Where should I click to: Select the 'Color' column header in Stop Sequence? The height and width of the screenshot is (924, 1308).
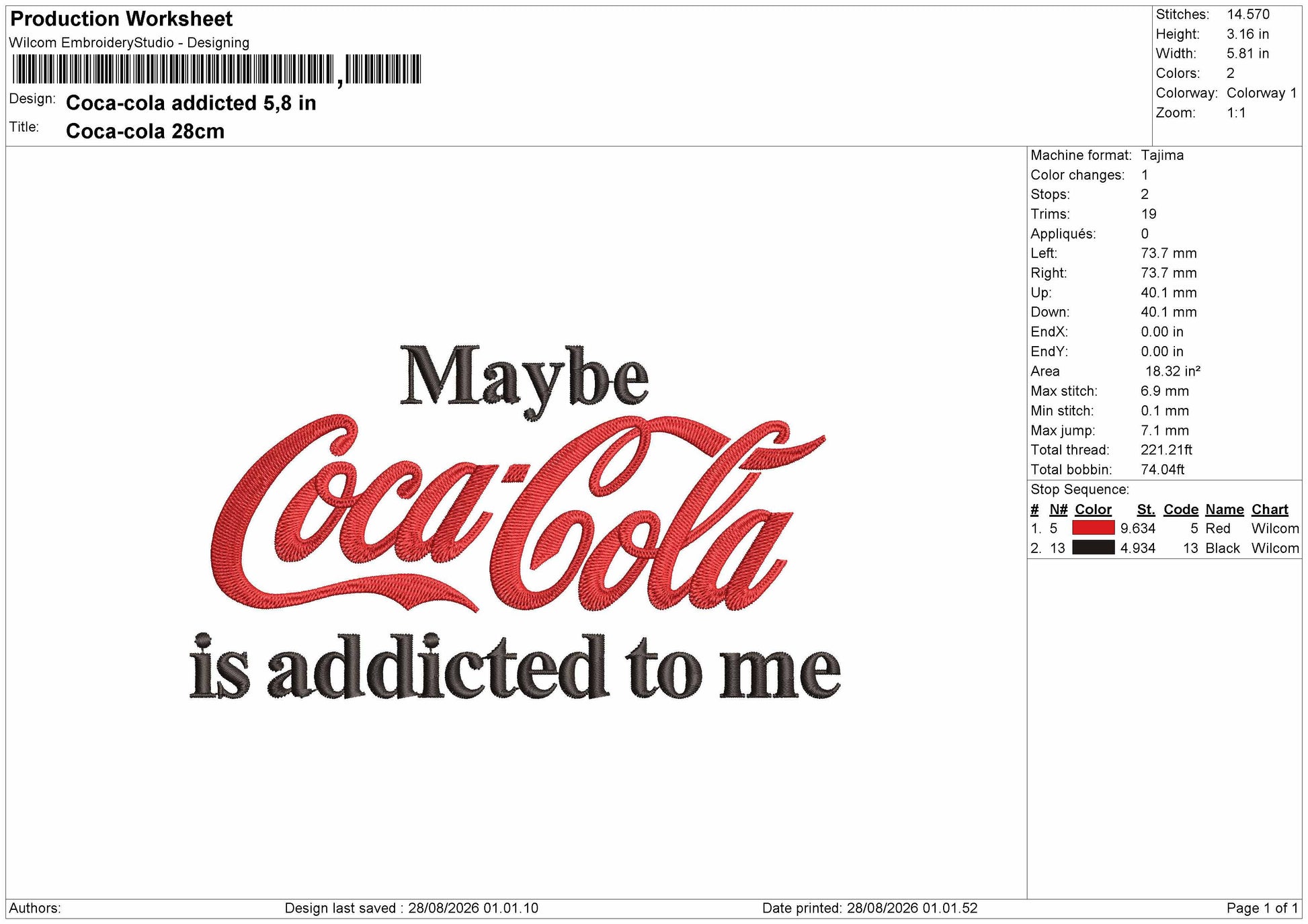(1093, 509)
